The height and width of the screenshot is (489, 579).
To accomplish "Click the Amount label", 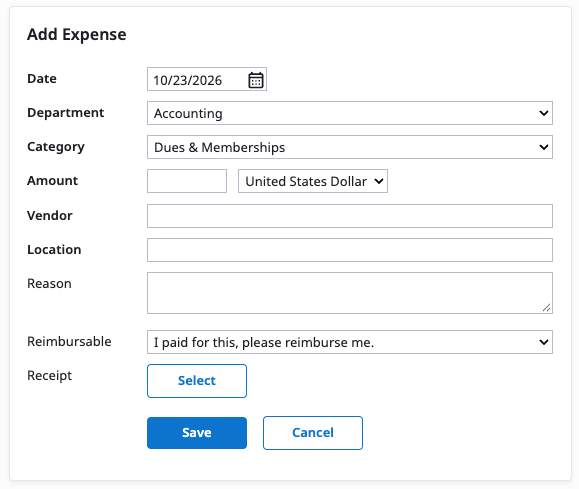I will 52,181.
